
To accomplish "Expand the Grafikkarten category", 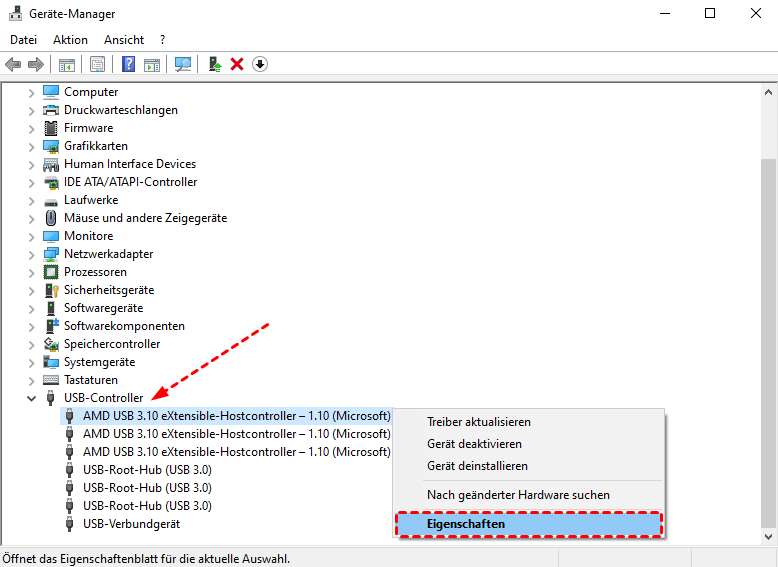I will [31, 146].
